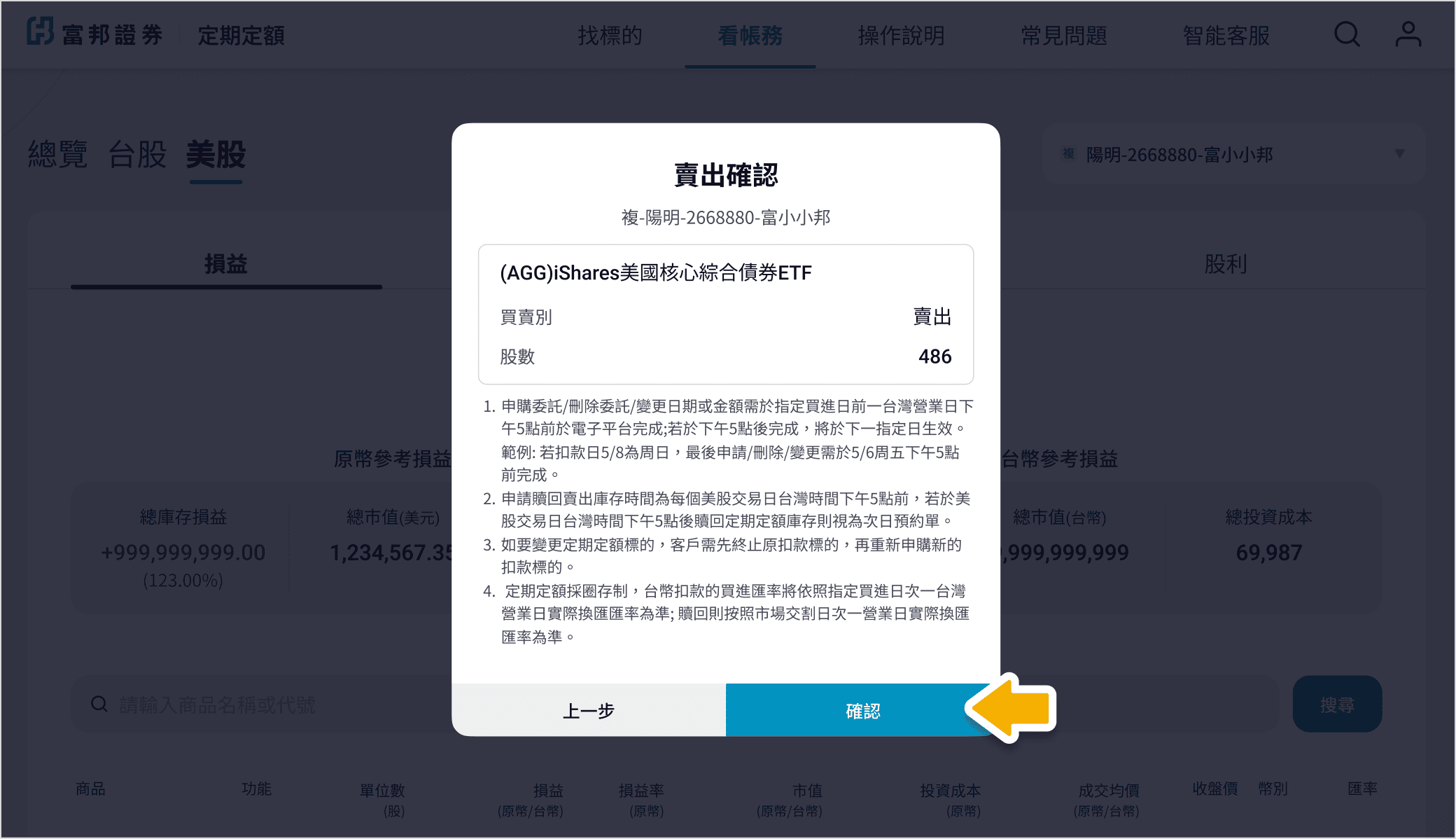The height and width of the screenshot is (839, 1456).
Task: Select the 損益 sub-tab
Action: [225, 264]
